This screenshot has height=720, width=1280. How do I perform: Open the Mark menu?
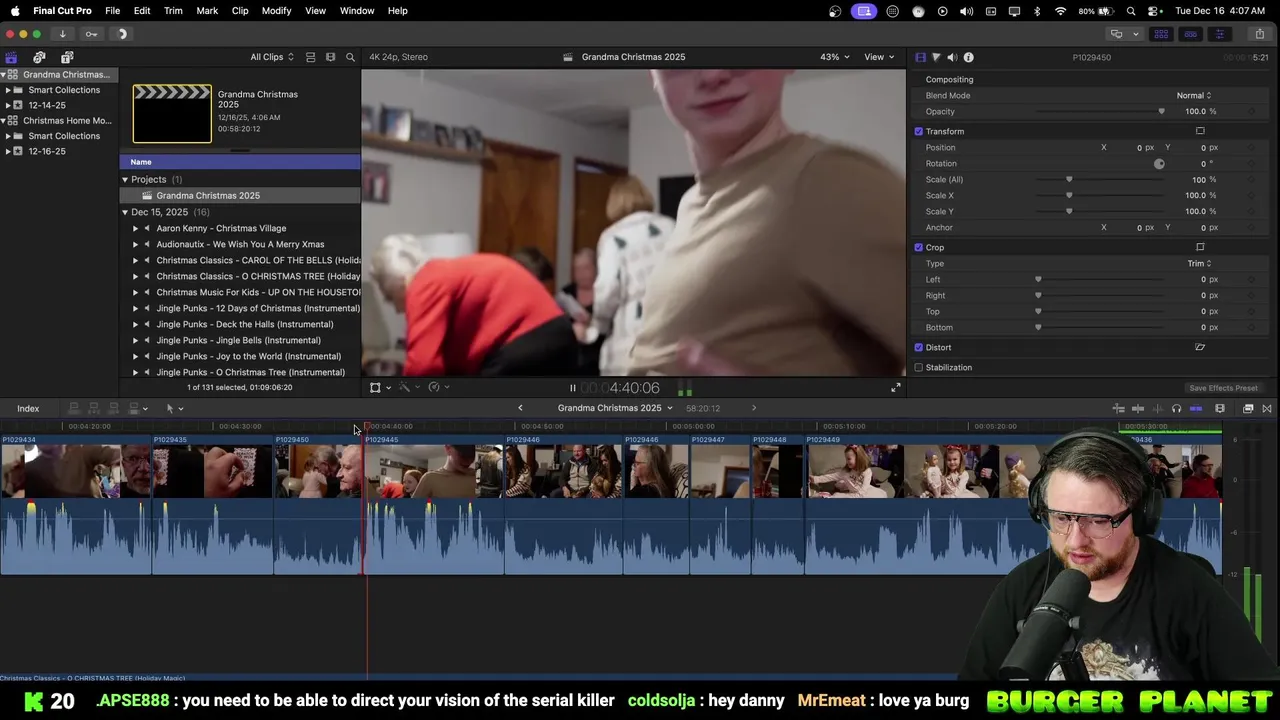(207, 10)
